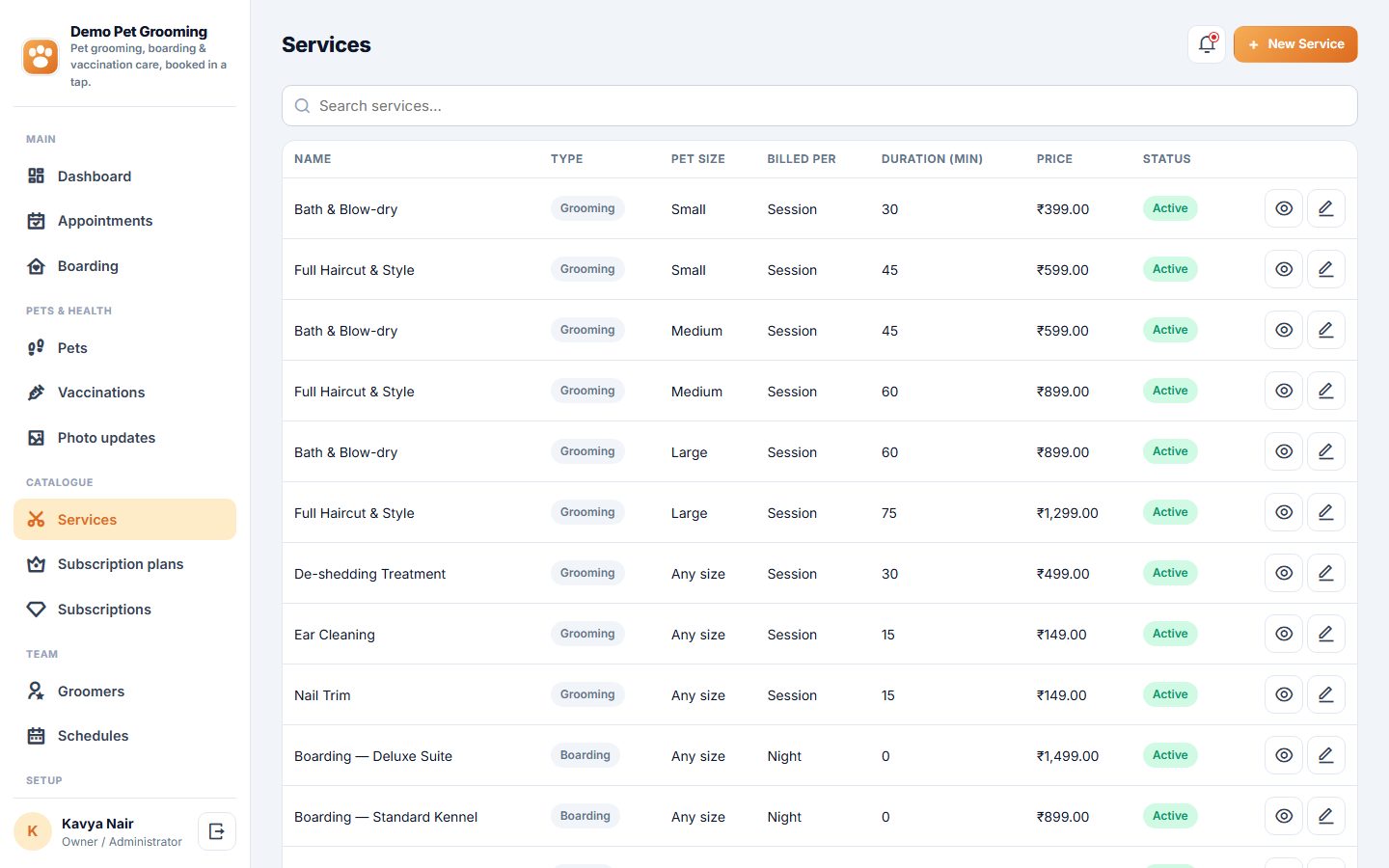Go to Photo updates
Viewport: 1389px width, 868px height.
click(124, 438)
